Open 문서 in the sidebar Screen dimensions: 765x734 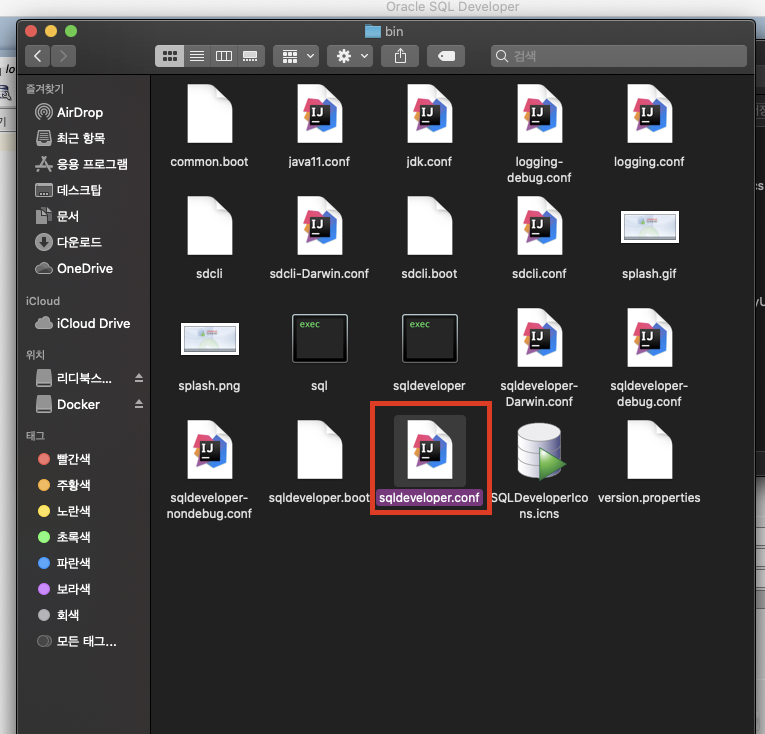pyautogui.click(x=57, y=216)
